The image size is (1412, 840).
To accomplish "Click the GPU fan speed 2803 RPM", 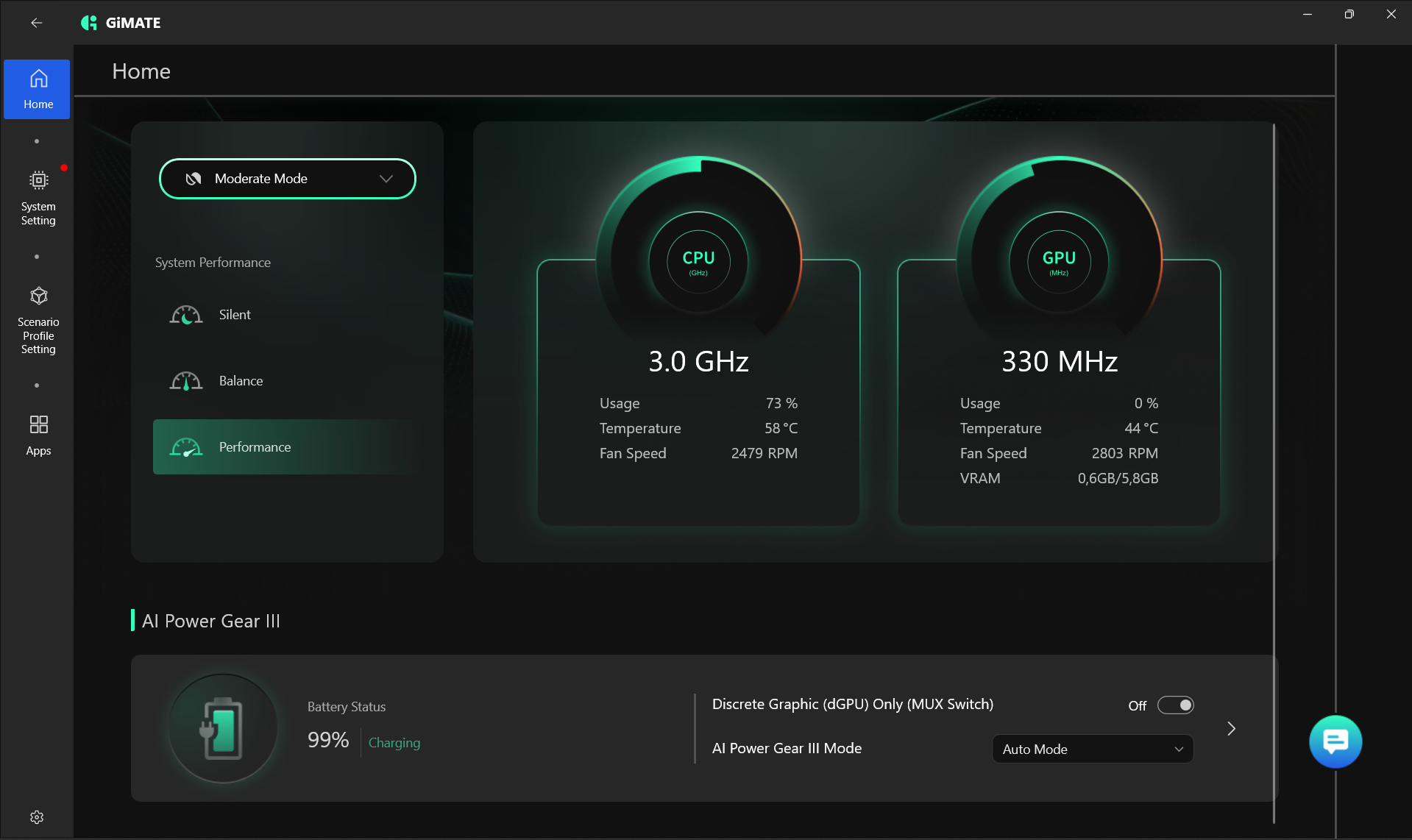I will 1124,453.
